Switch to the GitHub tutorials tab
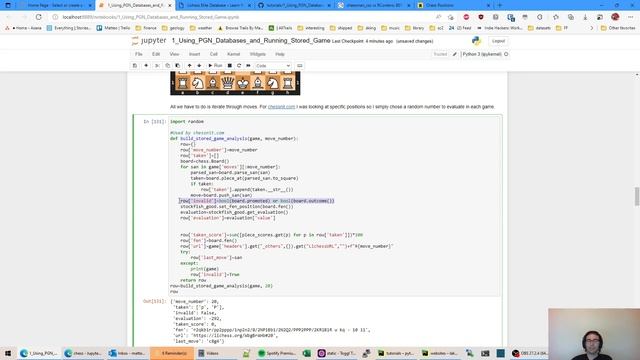 294,5
